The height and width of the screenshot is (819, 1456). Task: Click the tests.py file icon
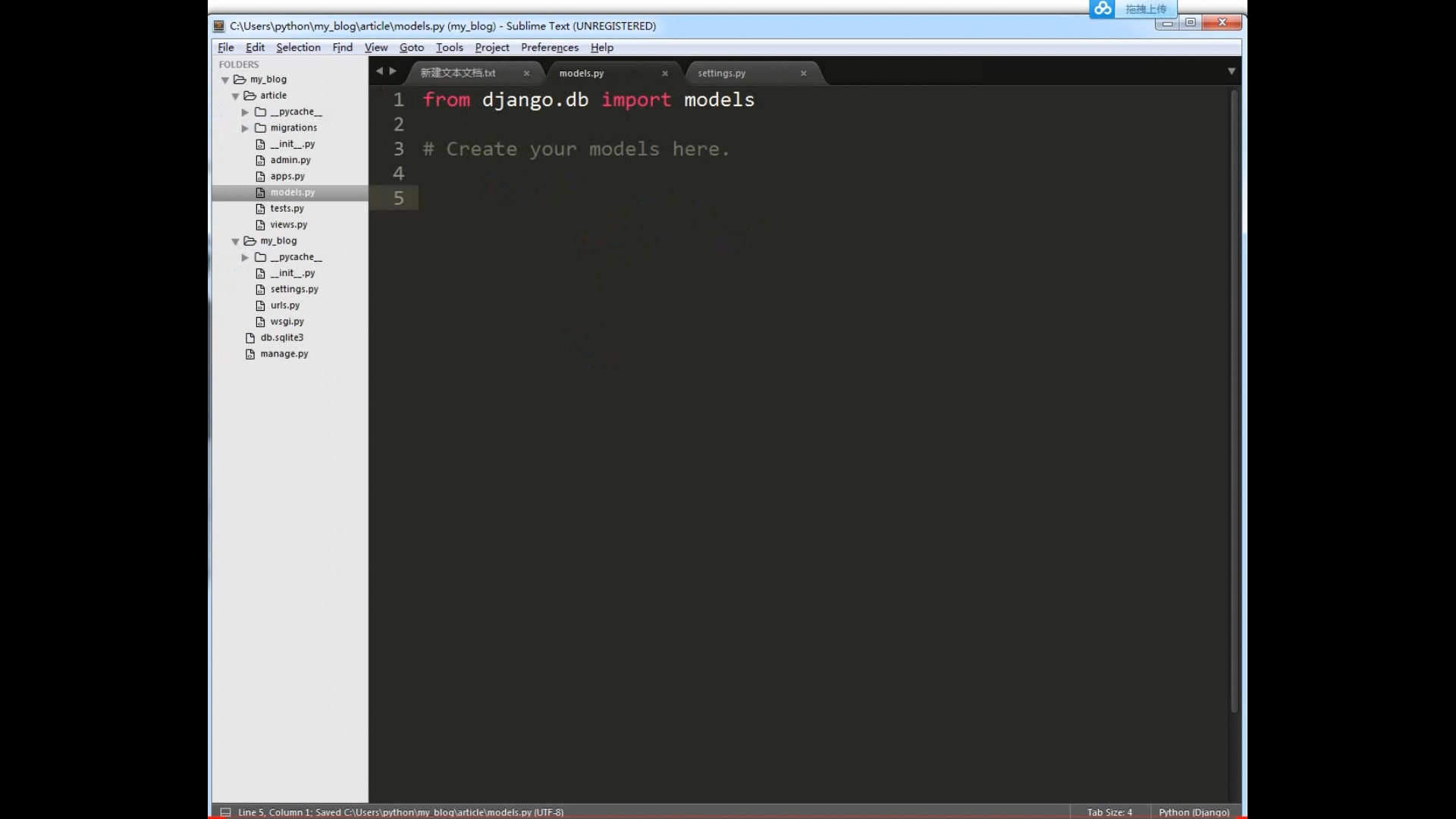point(260,209)
